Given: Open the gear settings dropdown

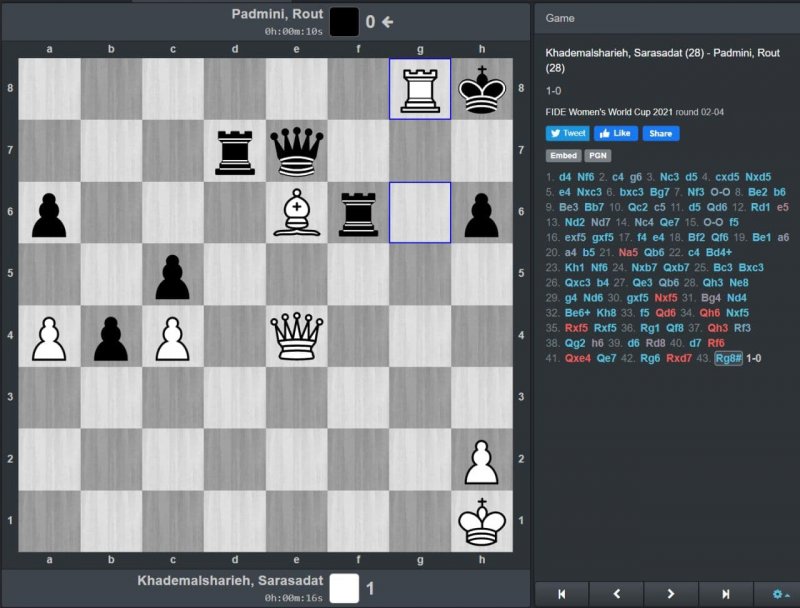Looking at the screenshot, I should pyautogui.click(x=777, y=594).
